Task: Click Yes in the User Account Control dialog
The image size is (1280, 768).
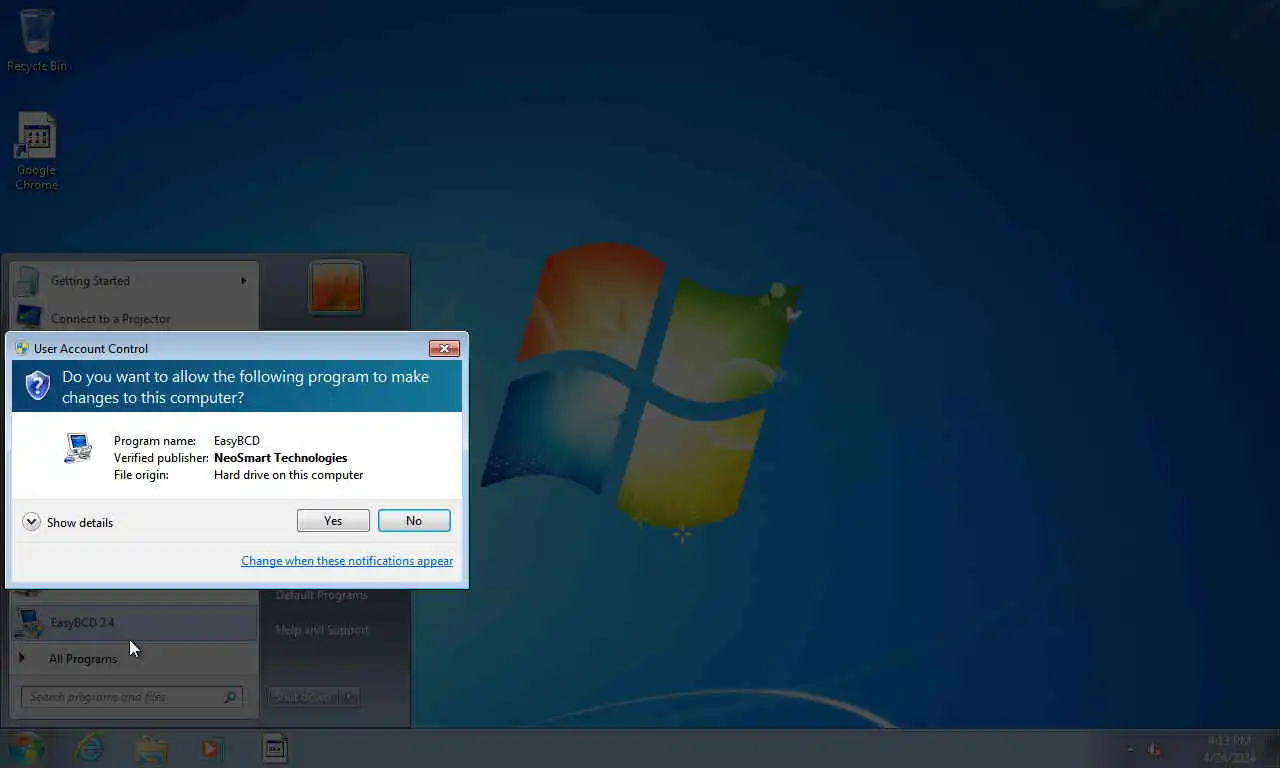Action: [333, 521]
